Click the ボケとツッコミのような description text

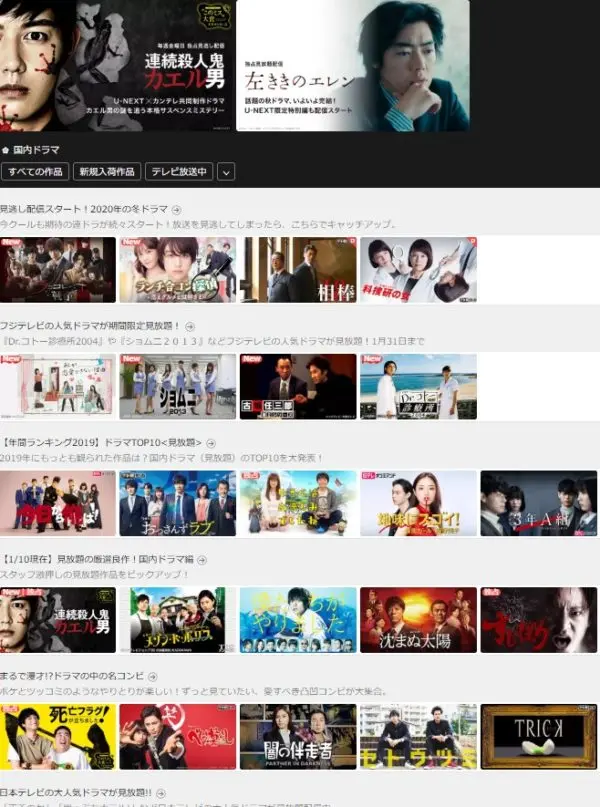(193, 691)
